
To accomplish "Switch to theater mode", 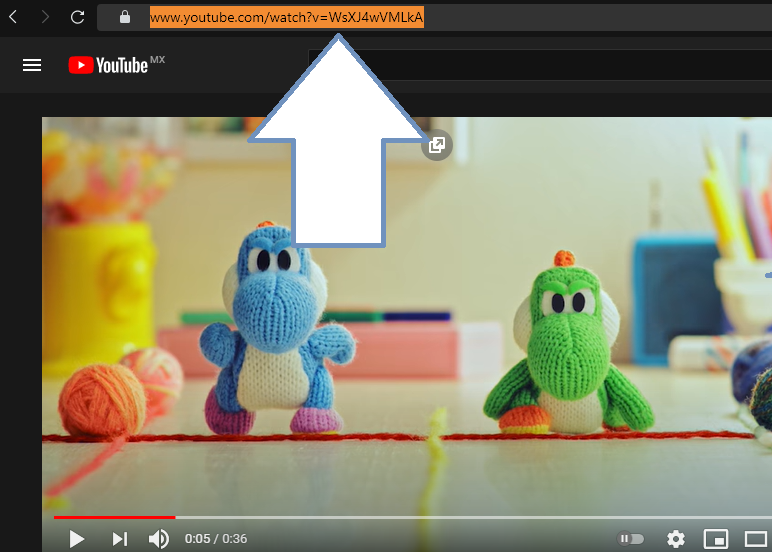I will pos(756,539).
